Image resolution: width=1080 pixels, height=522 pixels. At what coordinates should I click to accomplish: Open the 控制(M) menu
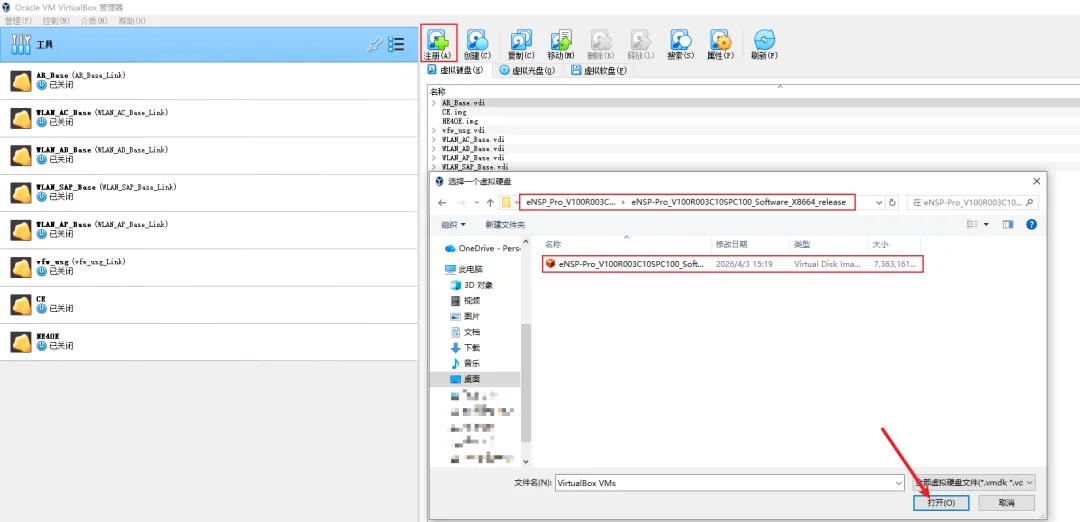pyautogui.click(x=56, y=21)
